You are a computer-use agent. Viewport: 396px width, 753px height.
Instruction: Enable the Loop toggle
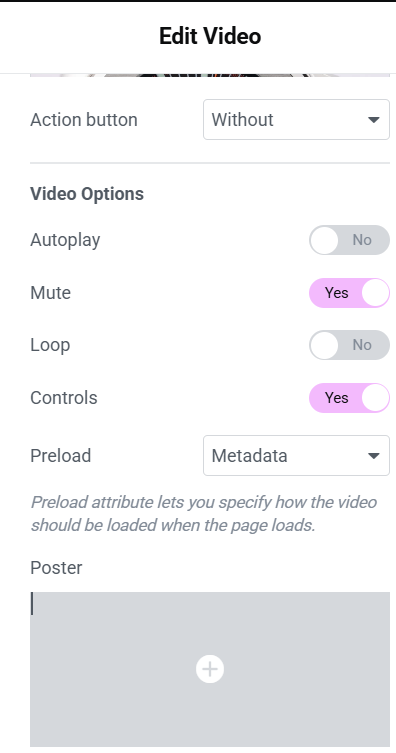click(x=349, y=345)
